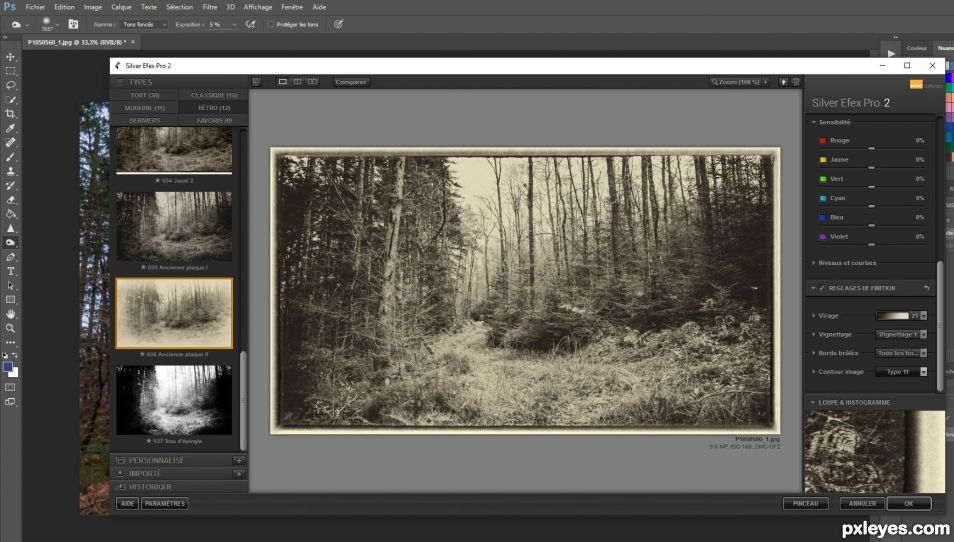
Task: Select the Type tool
Action: [10, 271]
